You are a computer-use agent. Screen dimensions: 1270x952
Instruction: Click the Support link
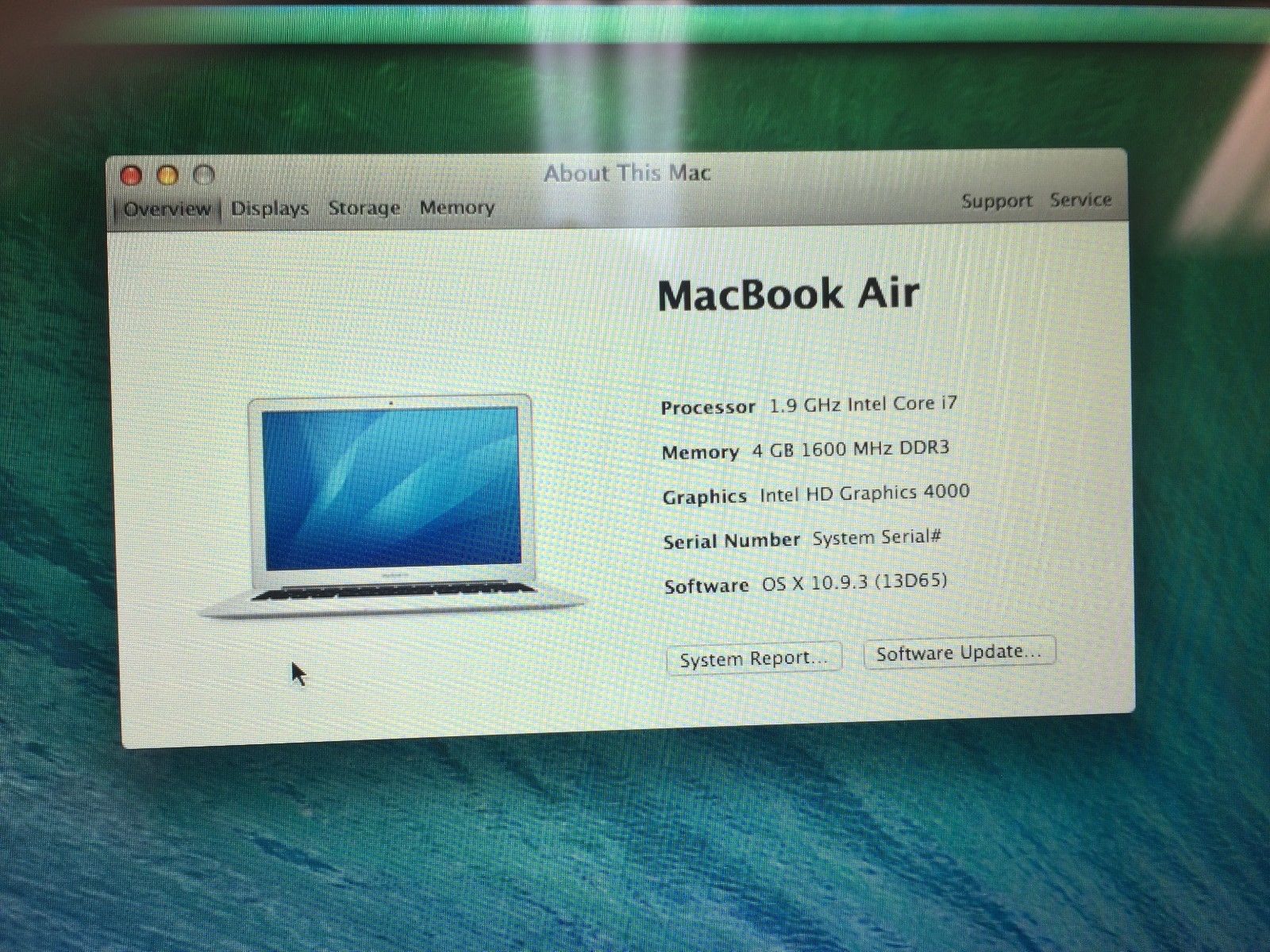(997, 202)
